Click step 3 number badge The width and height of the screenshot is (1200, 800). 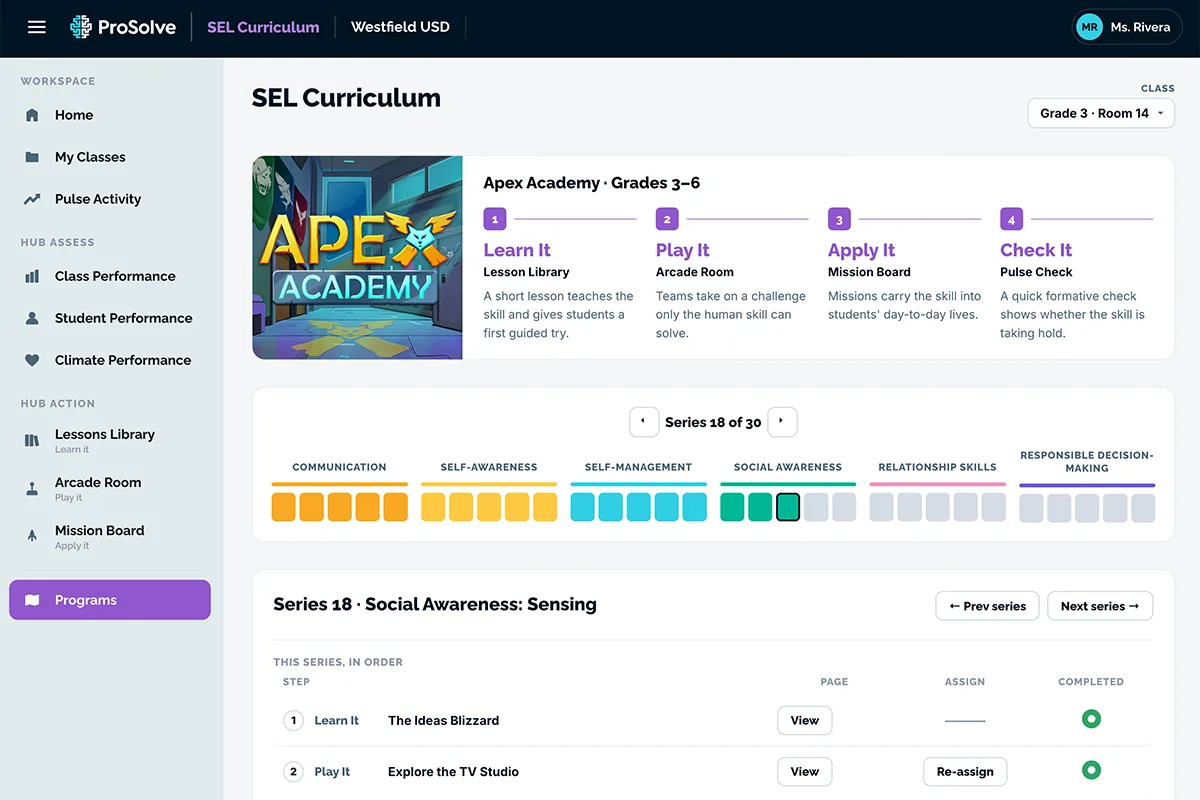point(839,219)
